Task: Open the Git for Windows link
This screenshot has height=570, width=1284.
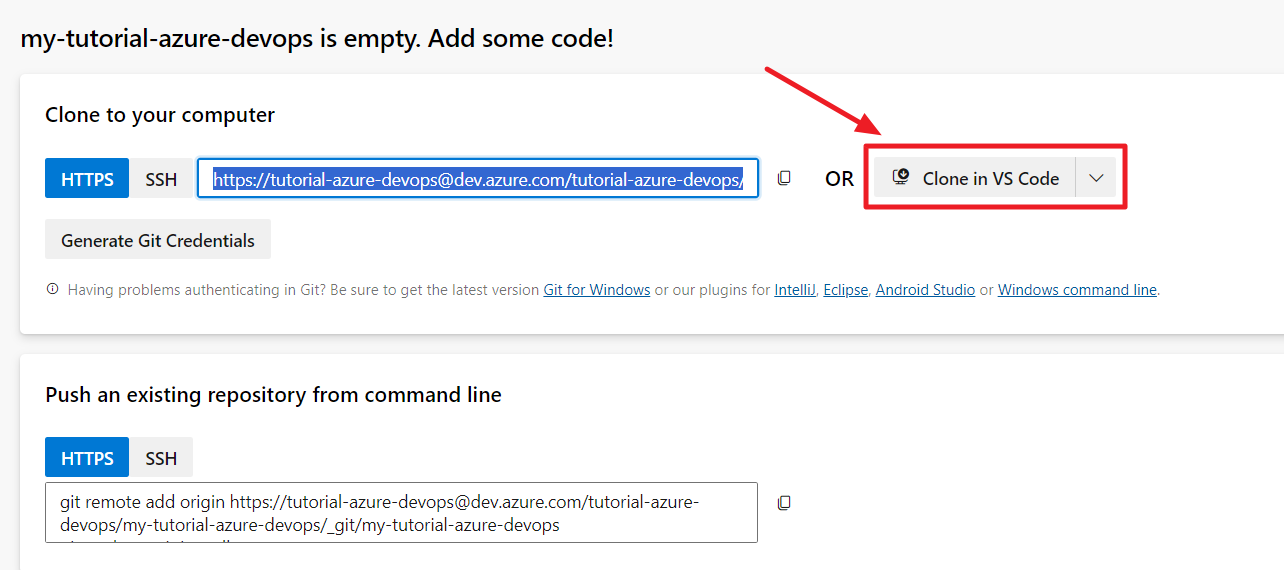Action: pyautogui.click(x=597, y=290)
